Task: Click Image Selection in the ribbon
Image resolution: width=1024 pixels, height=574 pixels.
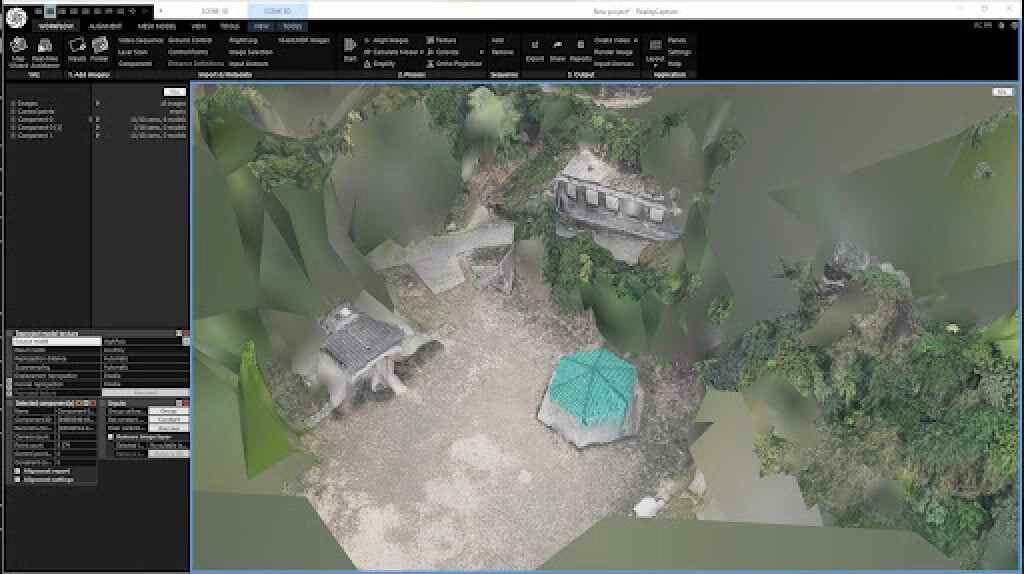Action: pyautogui.click(x=250, y=52)
